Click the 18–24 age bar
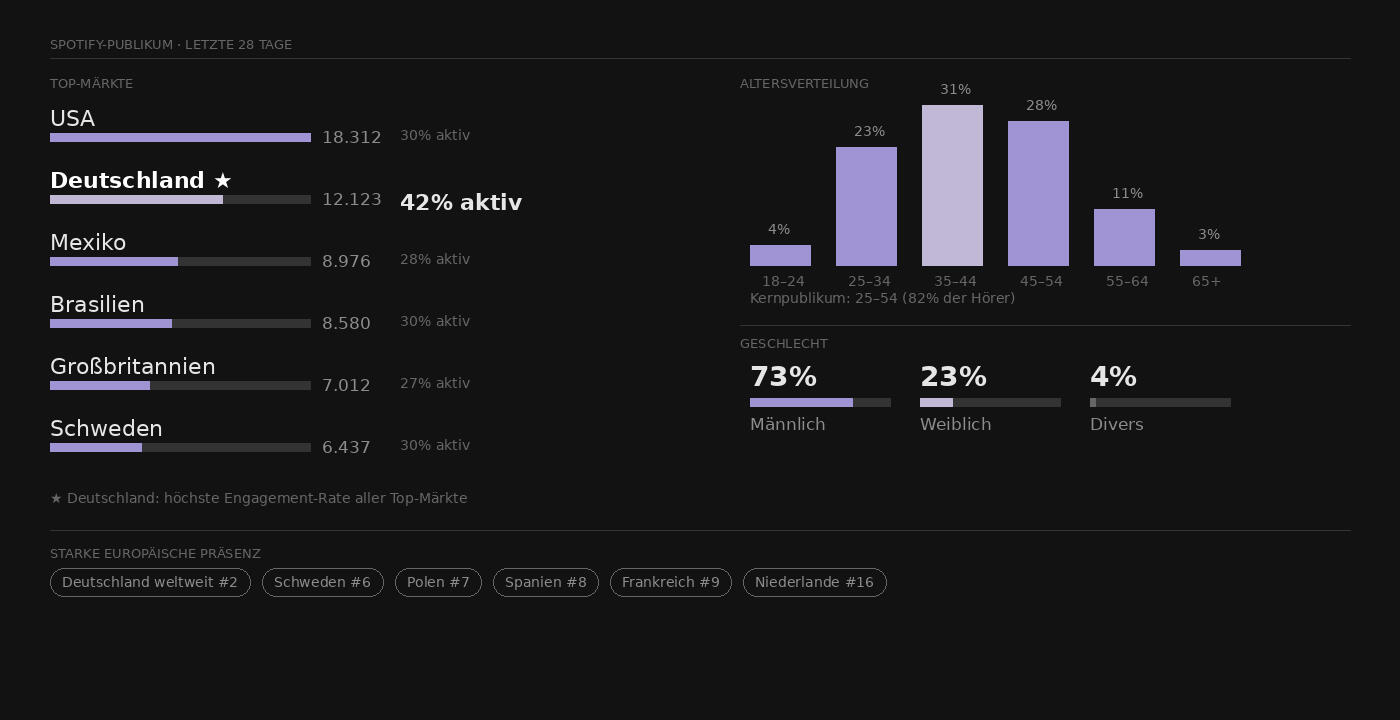This screenshot has height=720, width=1400. (780, 255)
